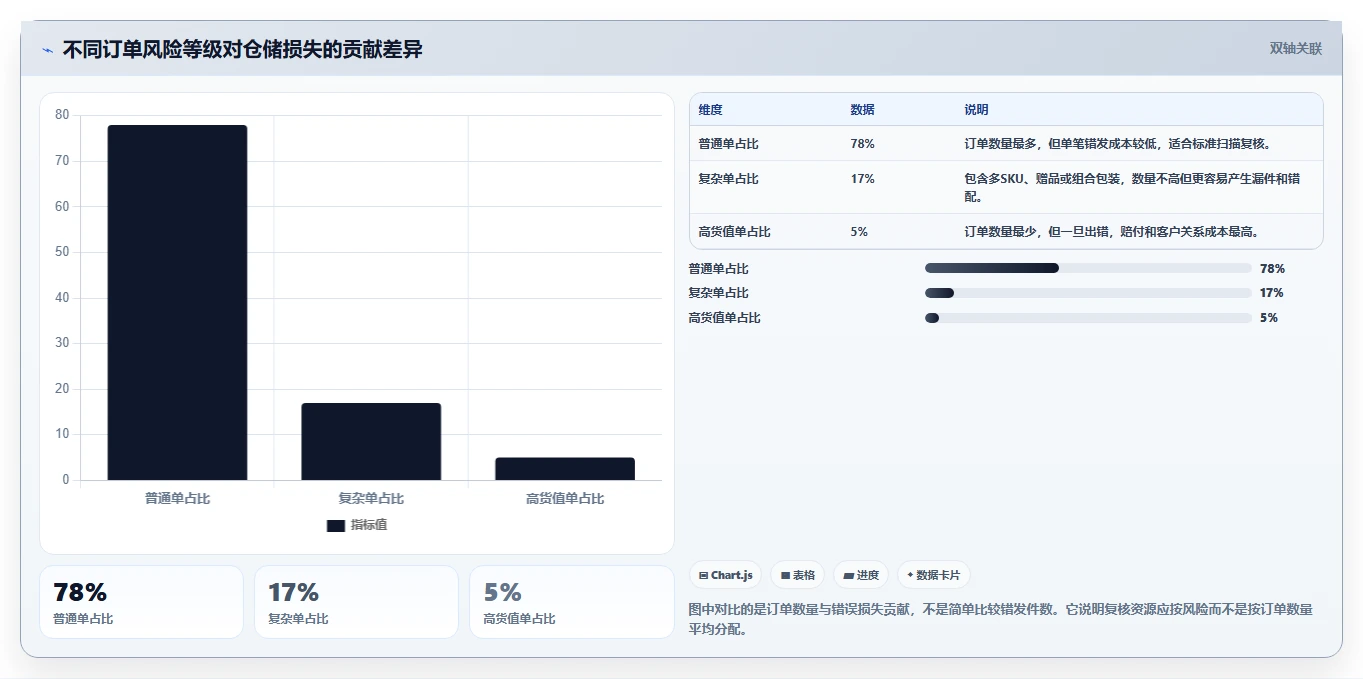This screenshot has width=1363, height=679.
Task: Select the 复杂单占比 table row cell
Action: click(728, 179)
